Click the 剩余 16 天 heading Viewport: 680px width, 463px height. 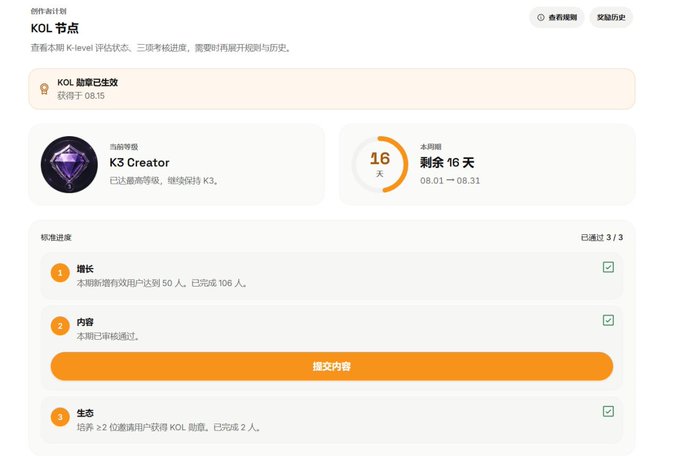tap(447, 163)
